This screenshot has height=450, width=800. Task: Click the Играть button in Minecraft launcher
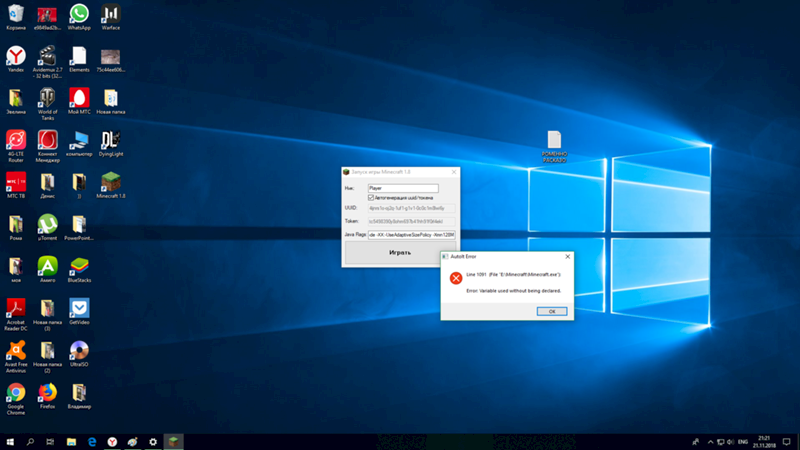(399, 253)
